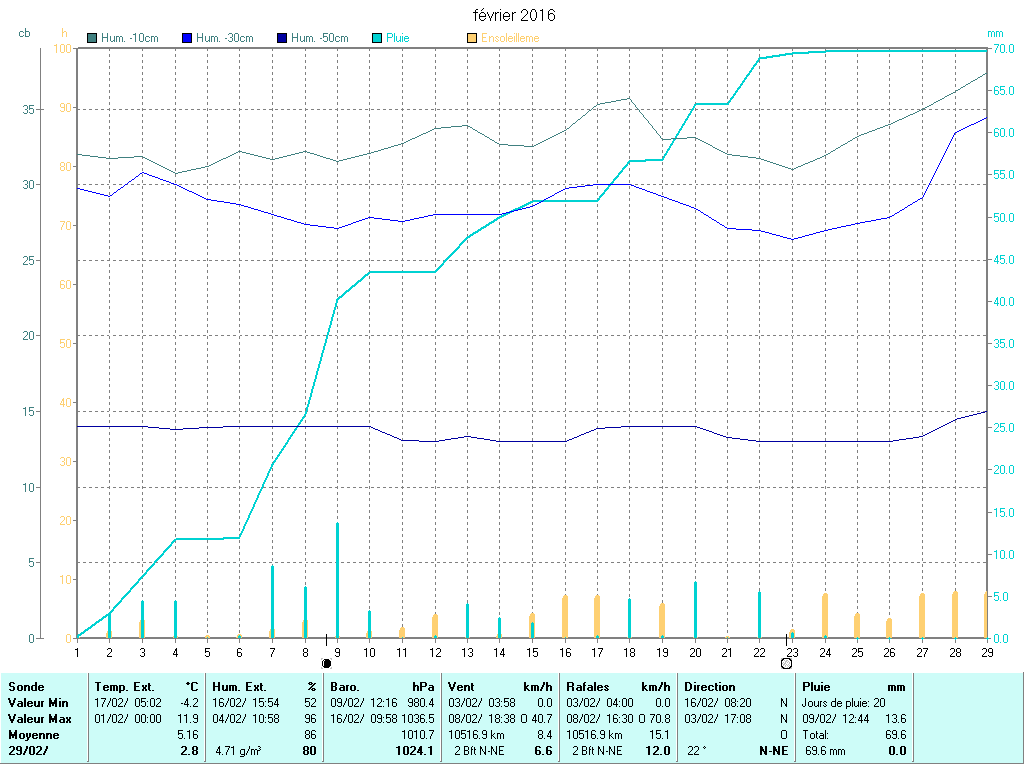Click the new moon icon below day 9
The image size is (1024, 764).
pos(326,663)
